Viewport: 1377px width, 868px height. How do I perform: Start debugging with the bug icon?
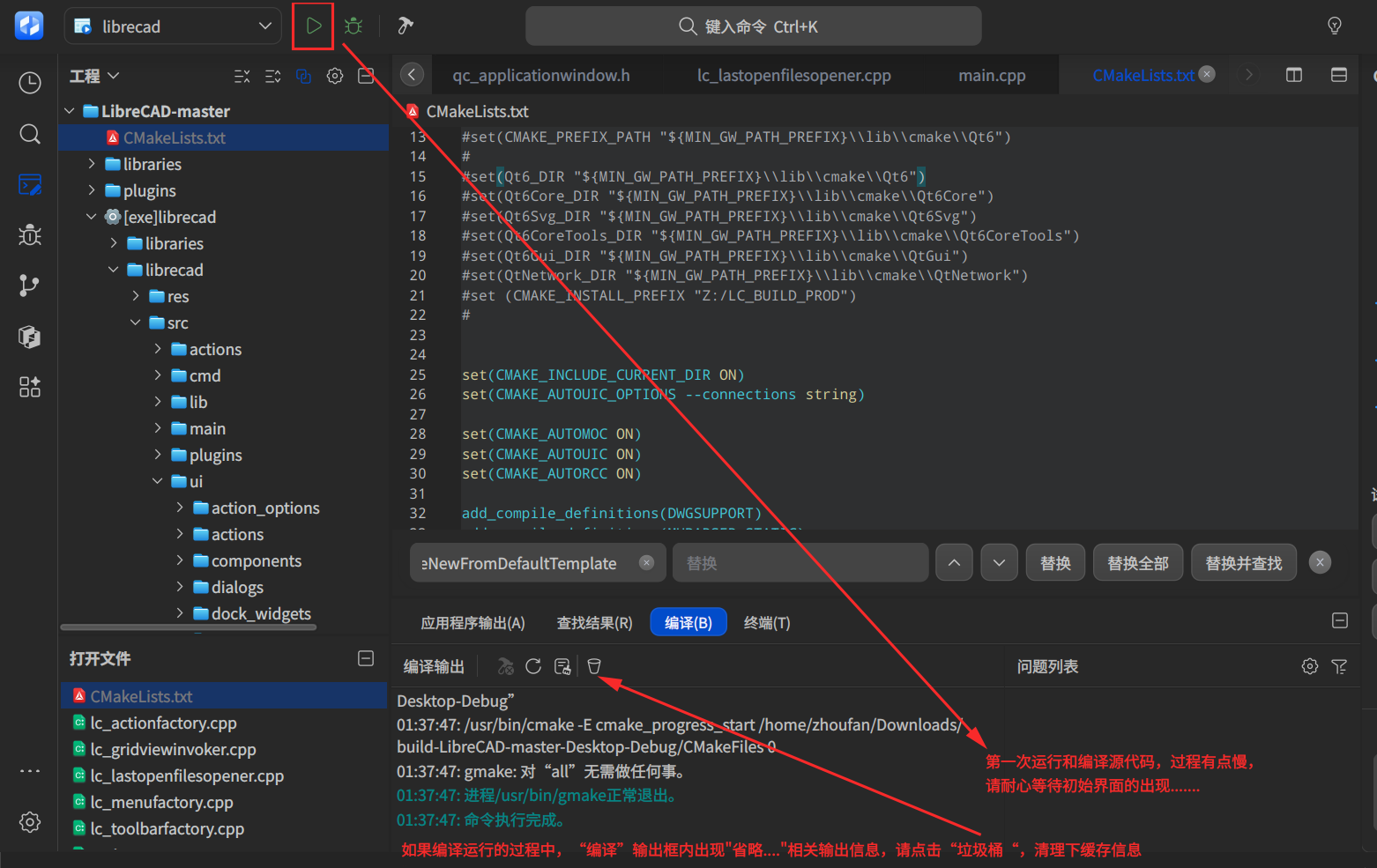click(x=354, y=26)
